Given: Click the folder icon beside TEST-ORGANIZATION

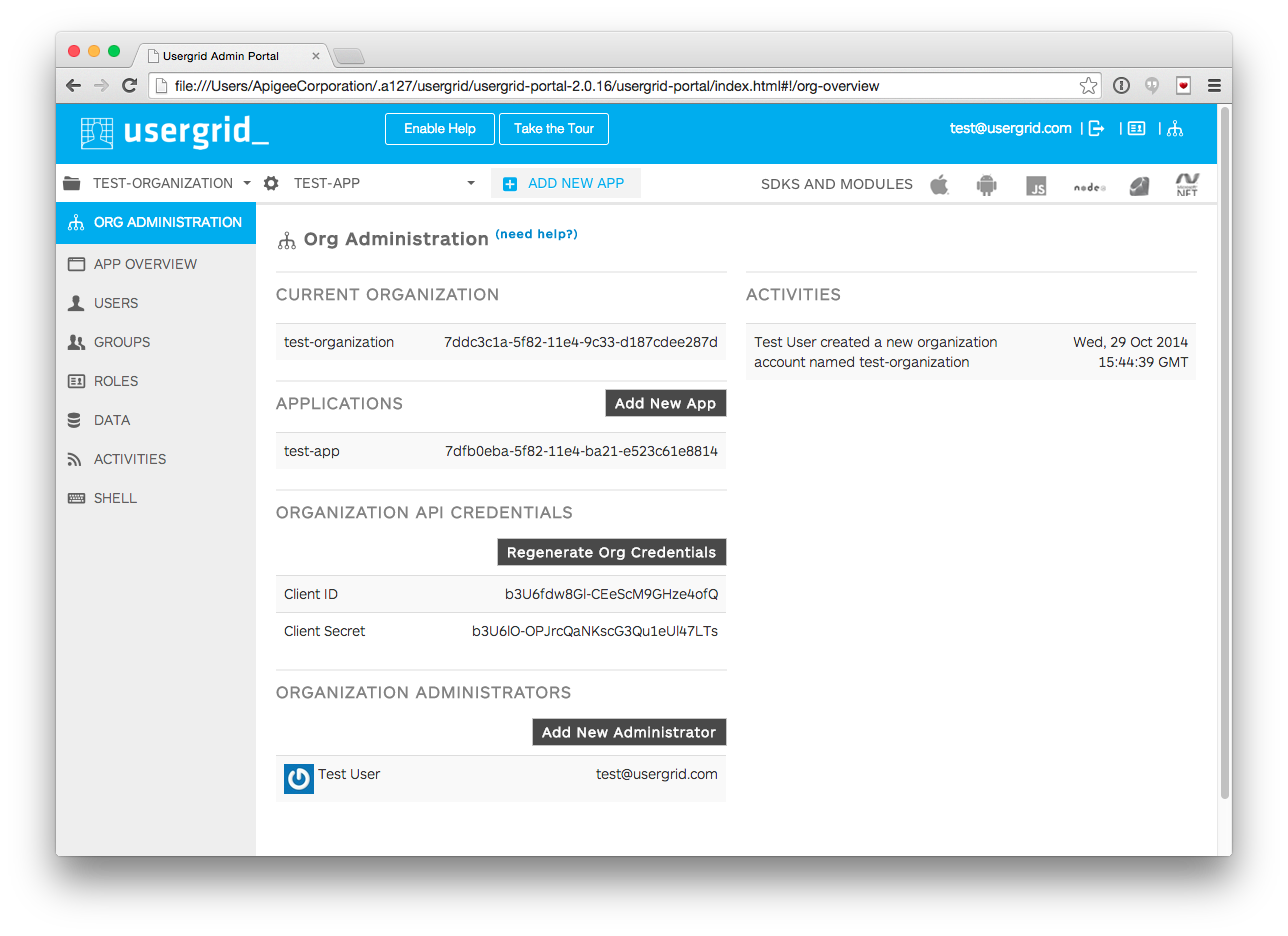Looking at the screenshot, I should tap(71, 183).
